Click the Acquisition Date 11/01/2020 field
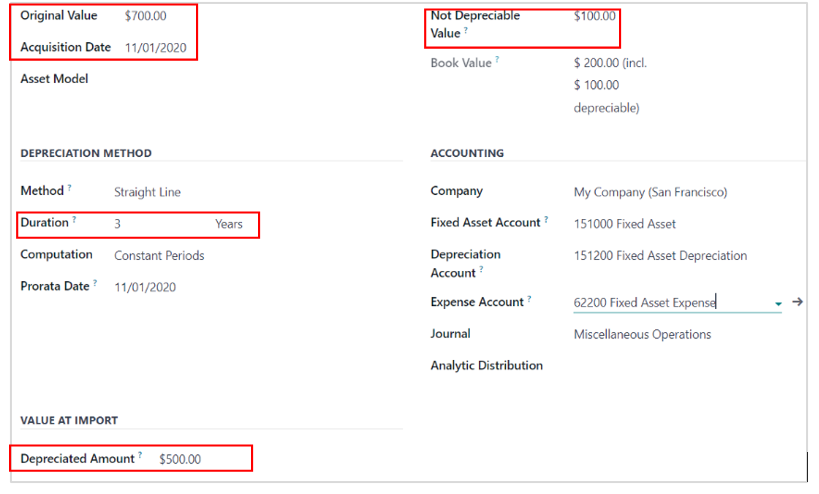Image resolution: width=819 pixels, height=494 pixels. [155, 48]
